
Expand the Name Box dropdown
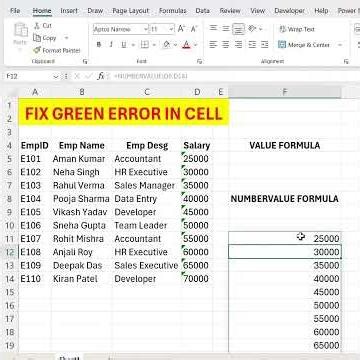click(56, 77)
